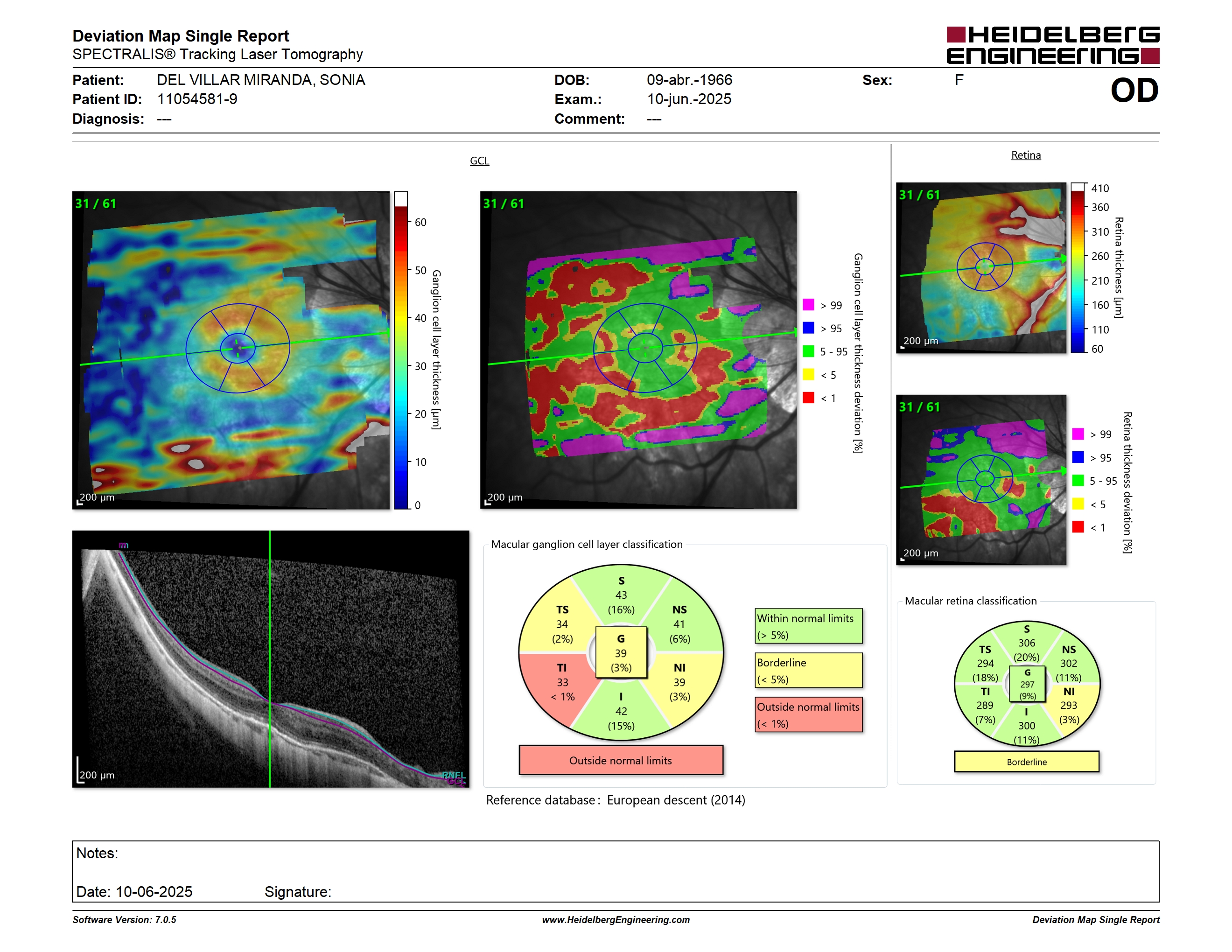Click the magenta > 99 swatch in GCL legend
This screenshot has height=952, width=1232.
(x=808, y=305)
